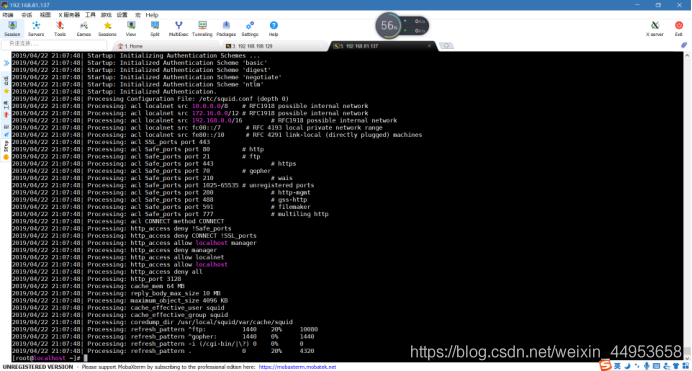Open the Servers tool

(x=36, y=29)
